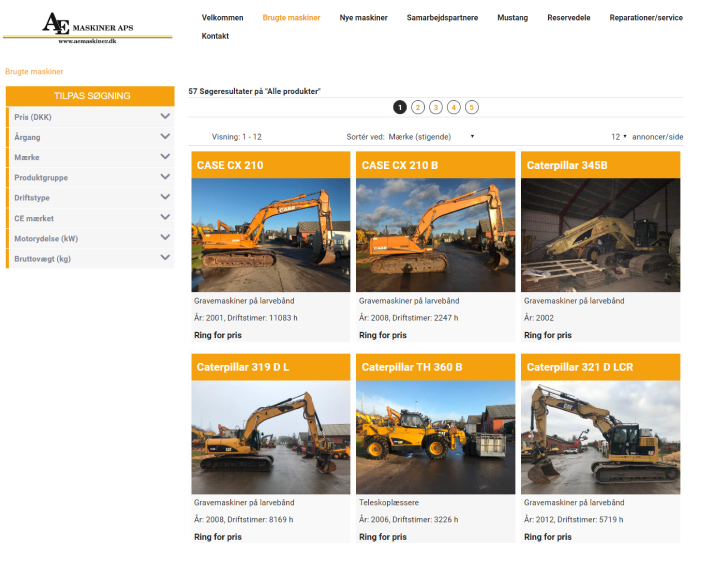Click Ring for pris under CASE CX 210
Screen dimensions: 701x571
(218, 335)
